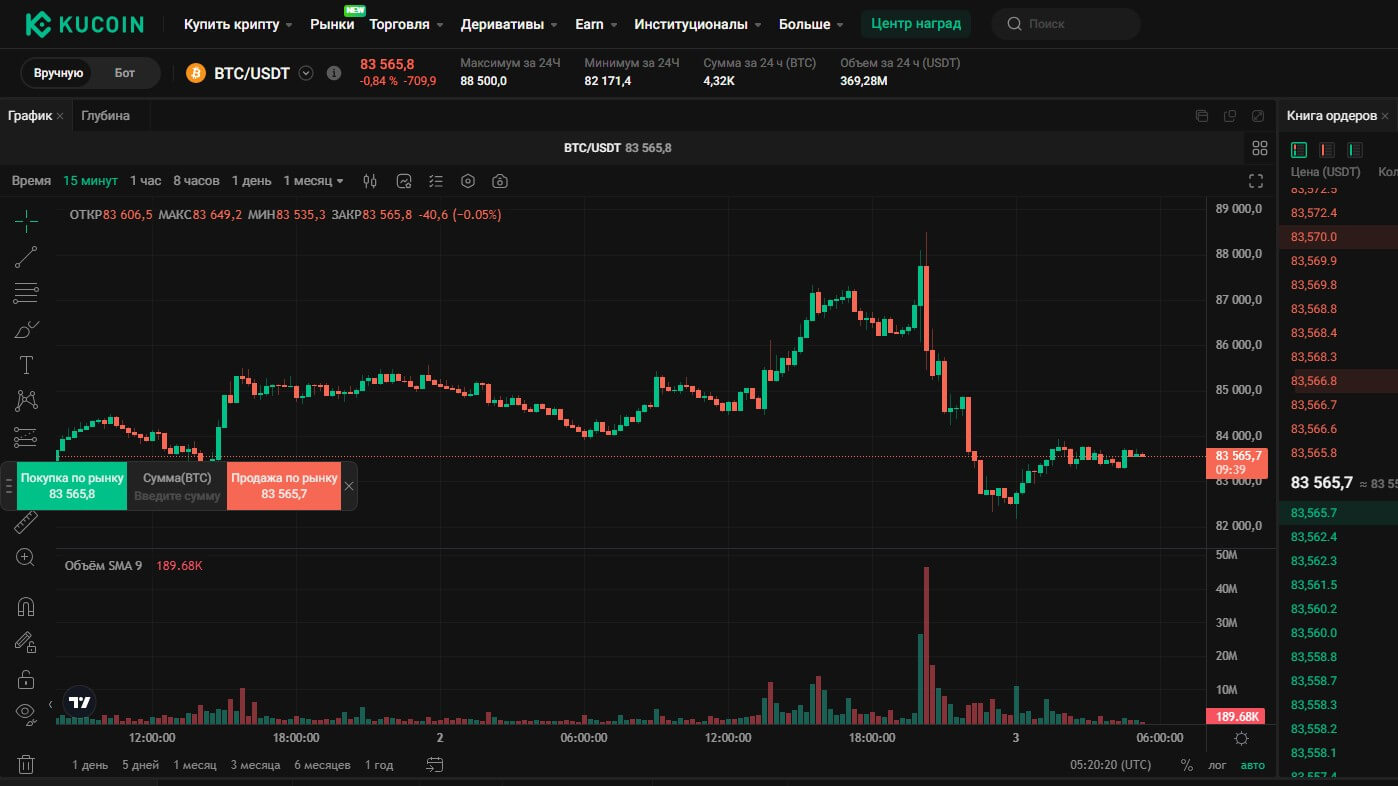Enter fullscreen chart mode
Viewport: 1398px width, 786px height.
click(x=1257, y=181)
